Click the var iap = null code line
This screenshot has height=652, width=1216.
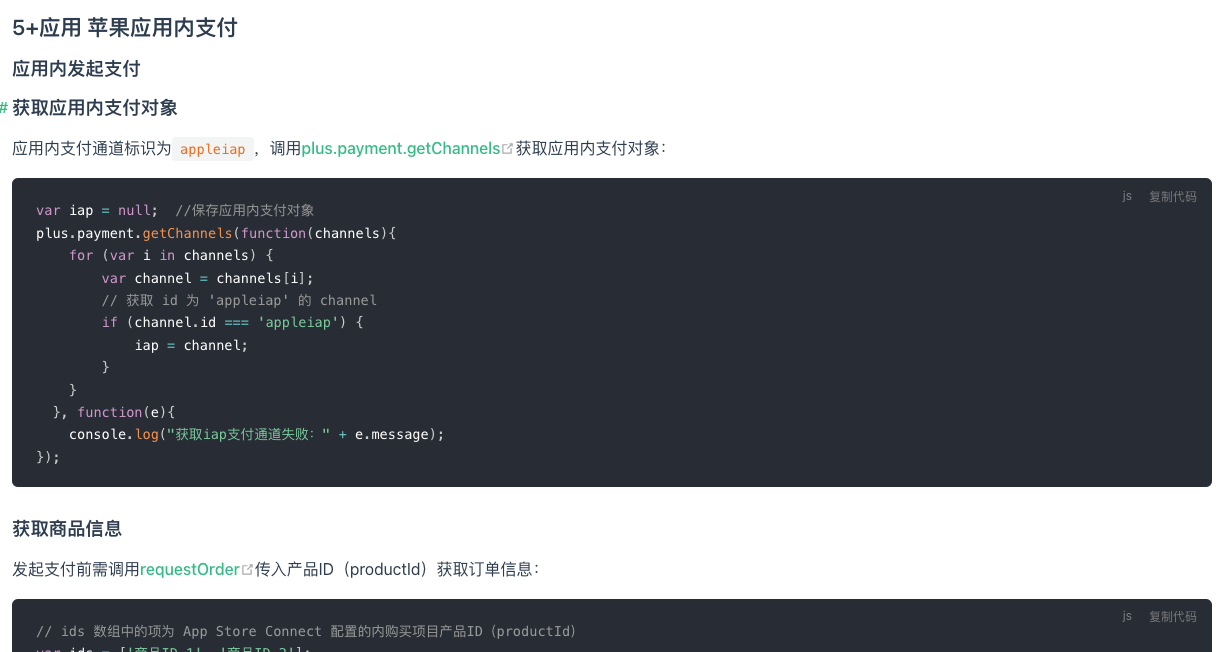click(x=175, y=210)
